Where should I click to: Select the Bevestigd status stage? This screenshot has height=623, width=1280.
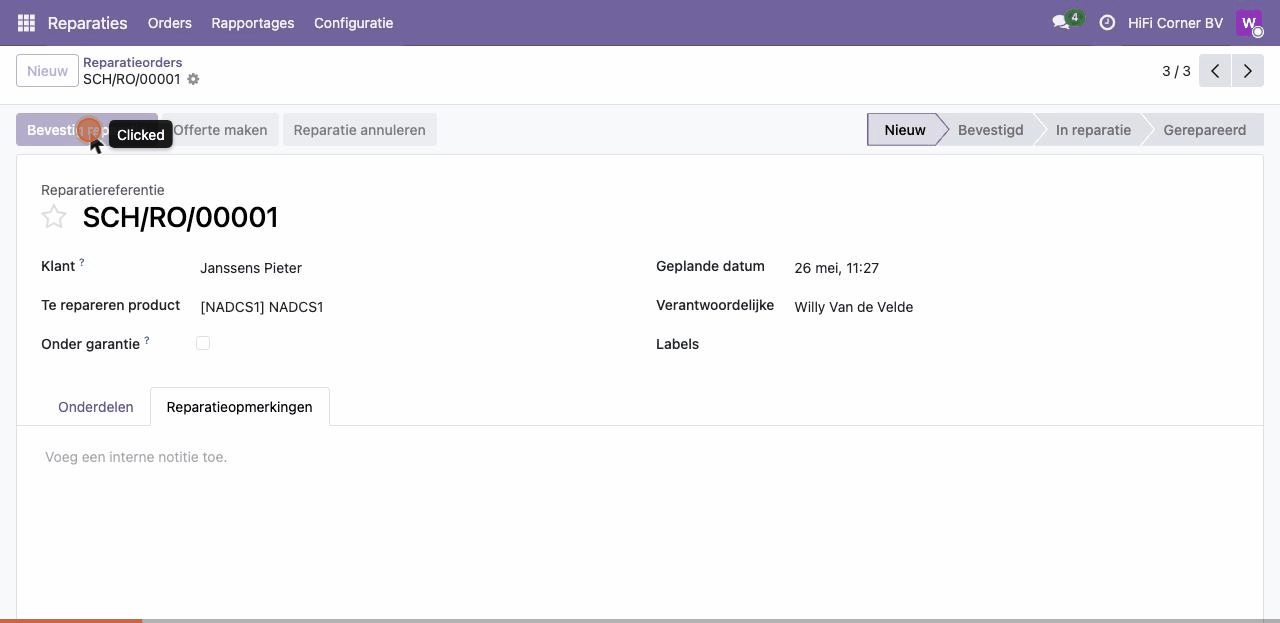coord(990,130)
